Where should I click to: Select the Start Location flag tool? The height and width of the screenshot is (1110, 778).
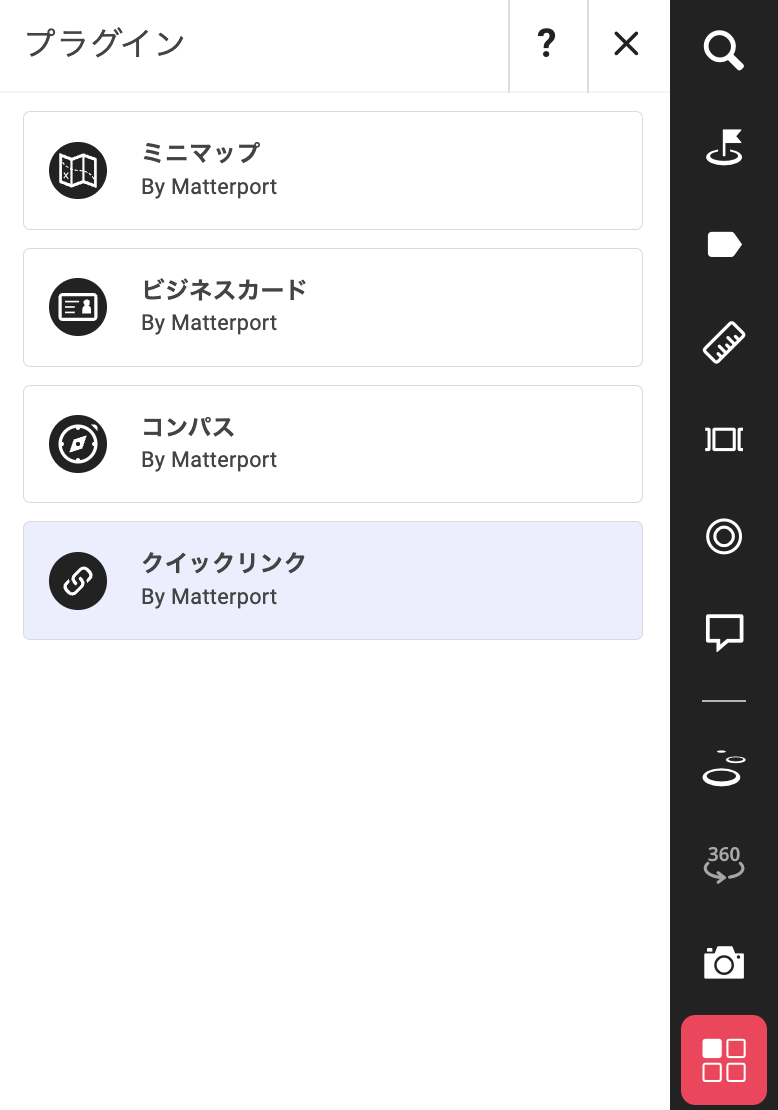(723, 147)
